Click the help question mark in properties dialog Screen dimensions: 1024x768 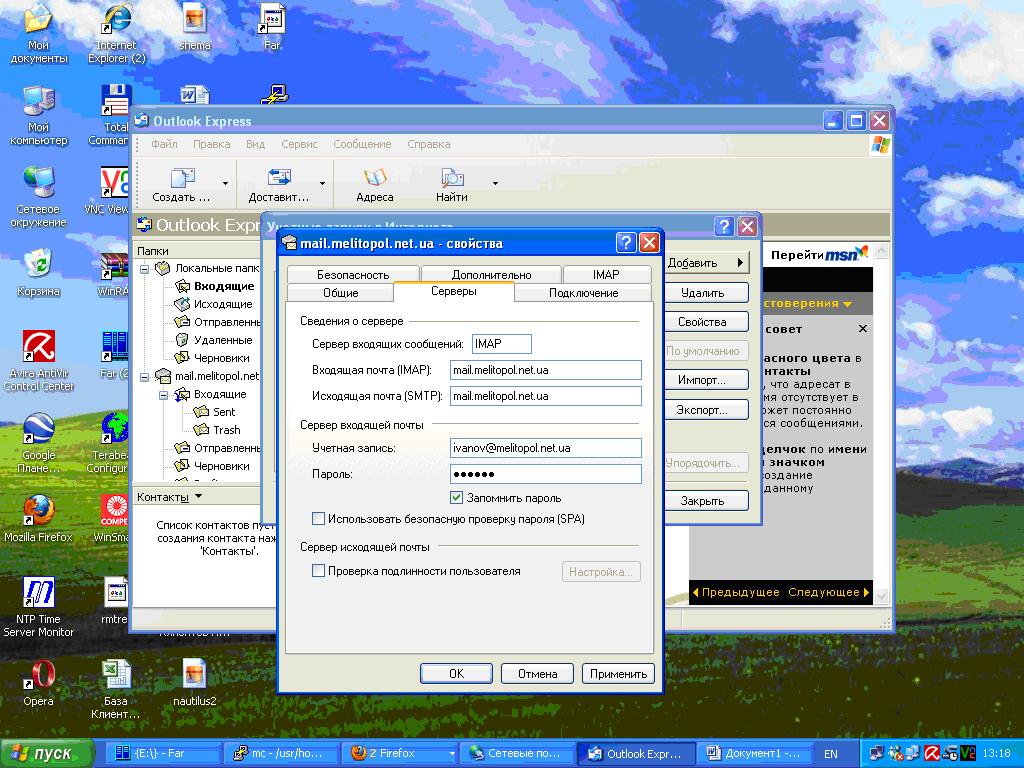(x=626, y=243)
